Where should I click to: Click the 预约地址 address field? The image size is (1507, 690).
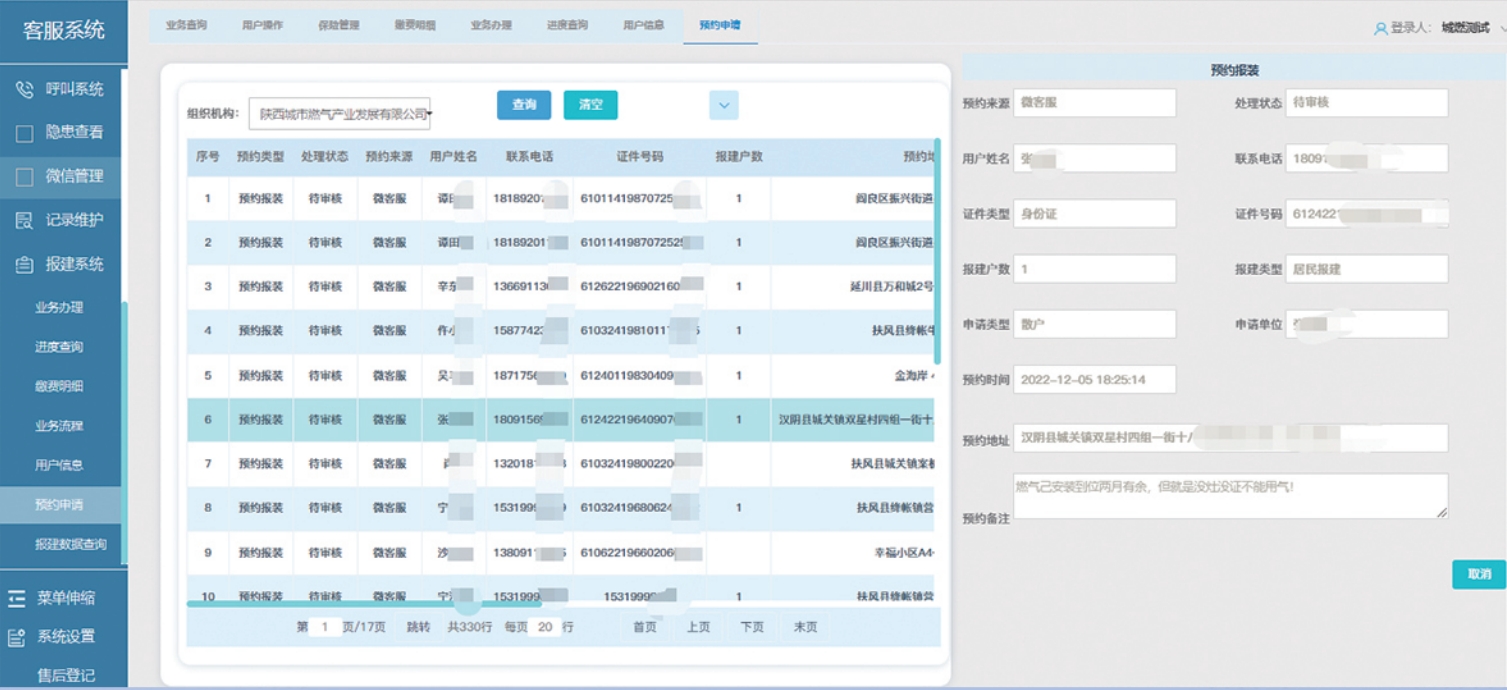coord(1230,438)
